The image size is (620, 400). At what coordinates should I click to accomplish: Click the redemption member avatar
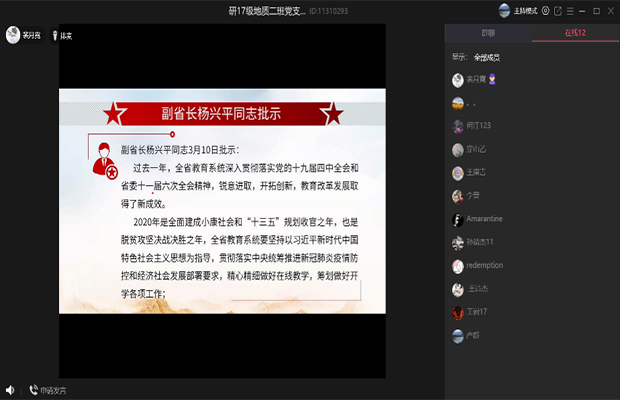click(x=457, y=265)
